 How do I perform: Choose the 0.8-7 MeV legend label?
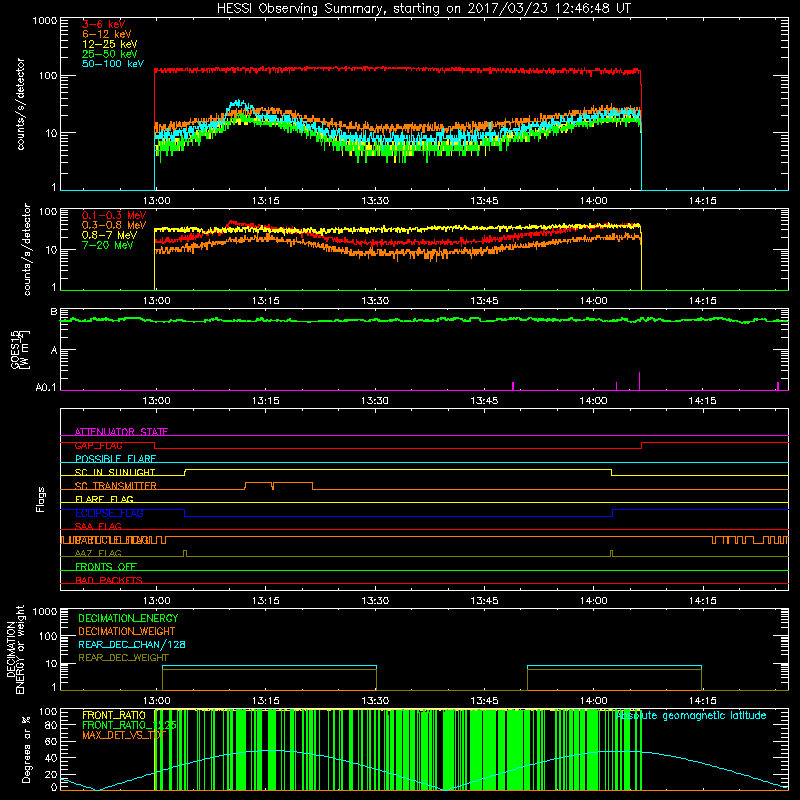[x=110, y=235]
